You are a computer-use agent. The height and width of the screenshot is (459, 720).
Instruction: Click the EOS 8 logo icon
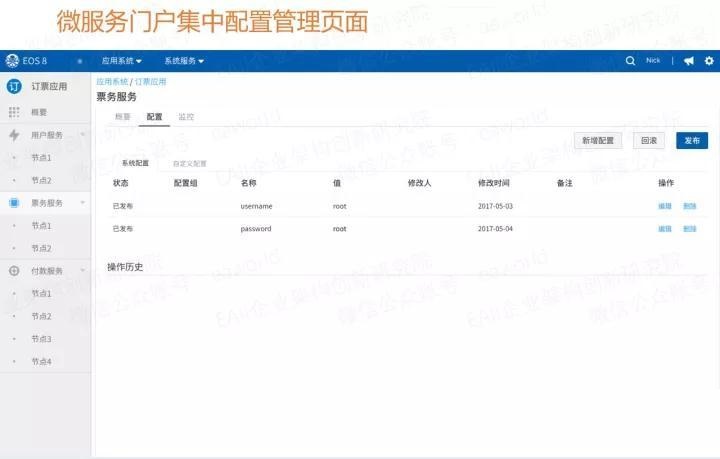click(x=12, y=60)
